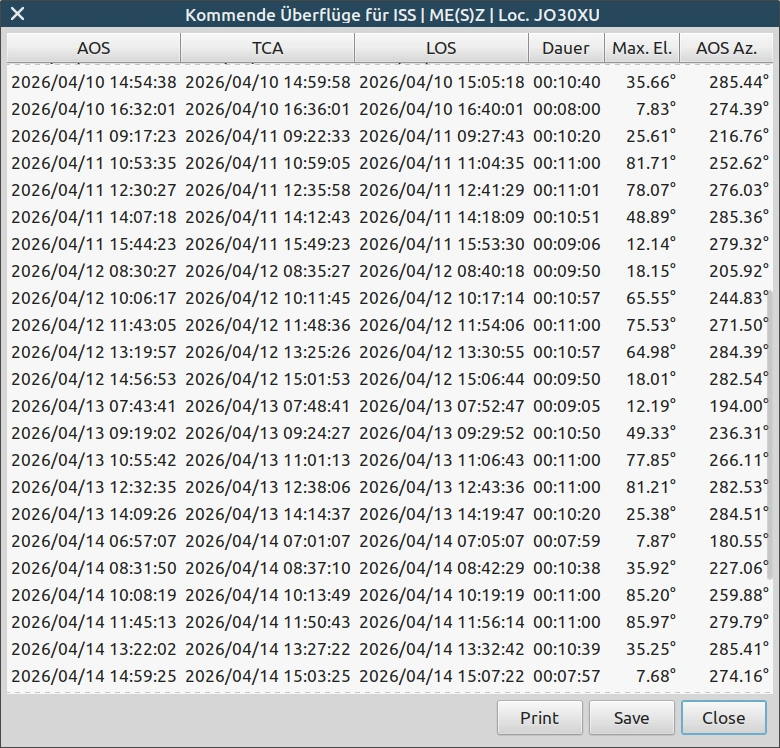Select the pass with AOS 2026/04/14 06:57:07
Screen dimensions: 780x748
pos(93,541)
